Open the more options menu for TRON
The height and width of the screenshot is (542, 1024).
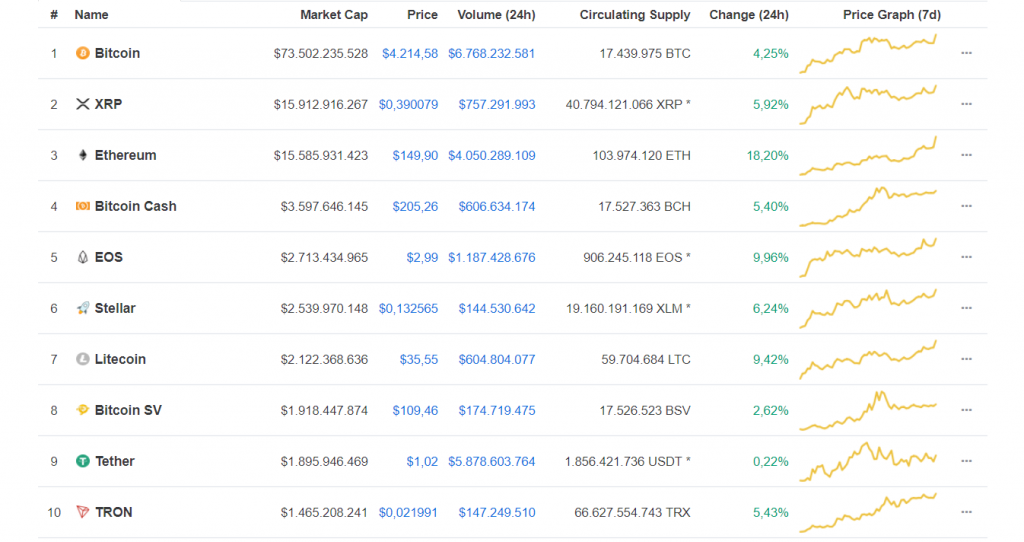coord(967,512)
